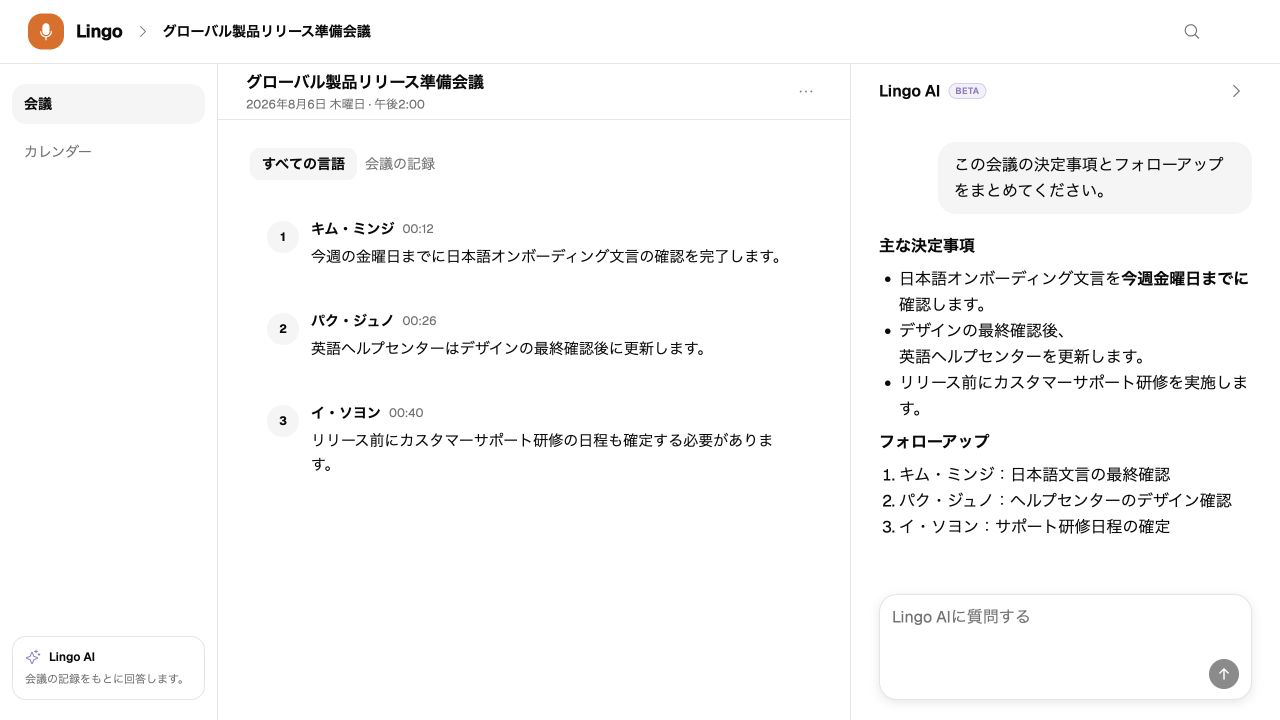Jump to 00:12 timestamp for キム・ミンジ
Image resolution: width=1280 pixels, height=720 pixels.
point(418,229)
